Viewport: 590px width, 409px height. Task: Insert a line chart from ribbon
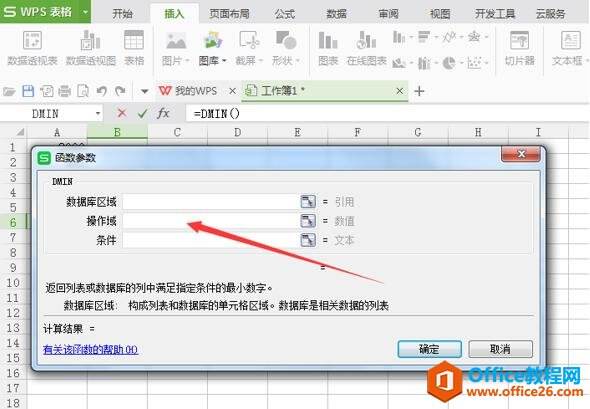point(449,37)
